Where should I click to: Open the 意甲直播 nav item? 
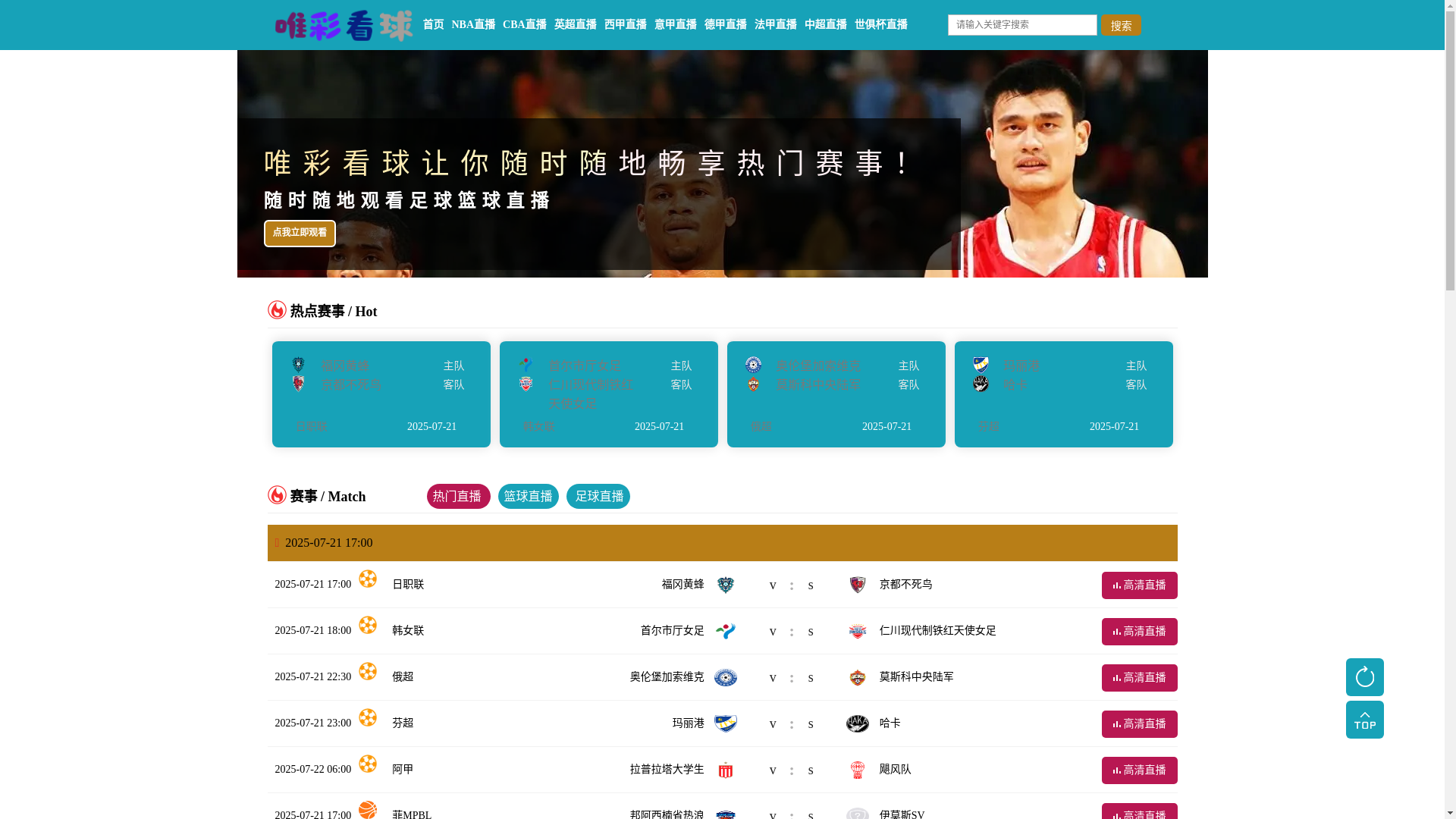click(676, 25)
